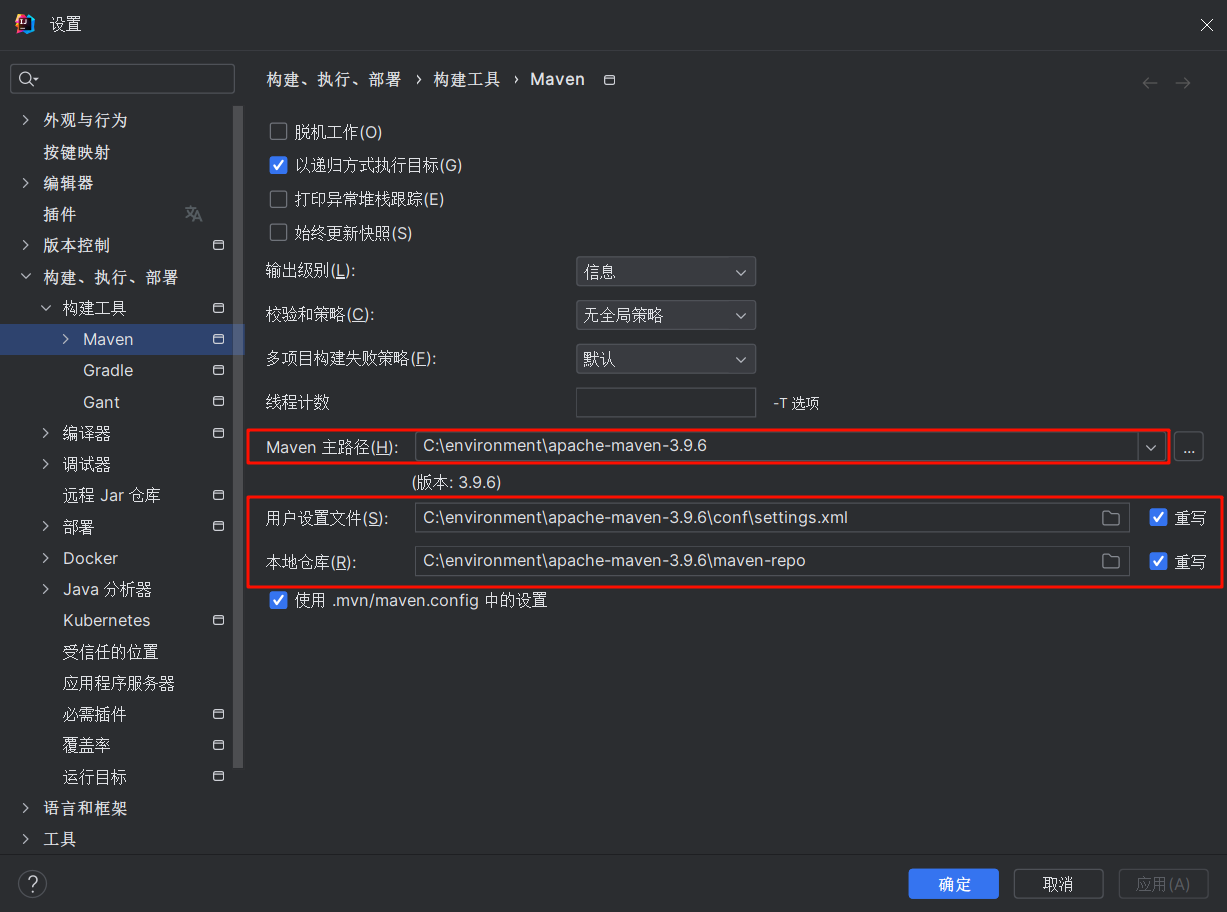Uncheck 以递归方式执行目标
The image size is (1227, 912).
click(x=279, y=165)
